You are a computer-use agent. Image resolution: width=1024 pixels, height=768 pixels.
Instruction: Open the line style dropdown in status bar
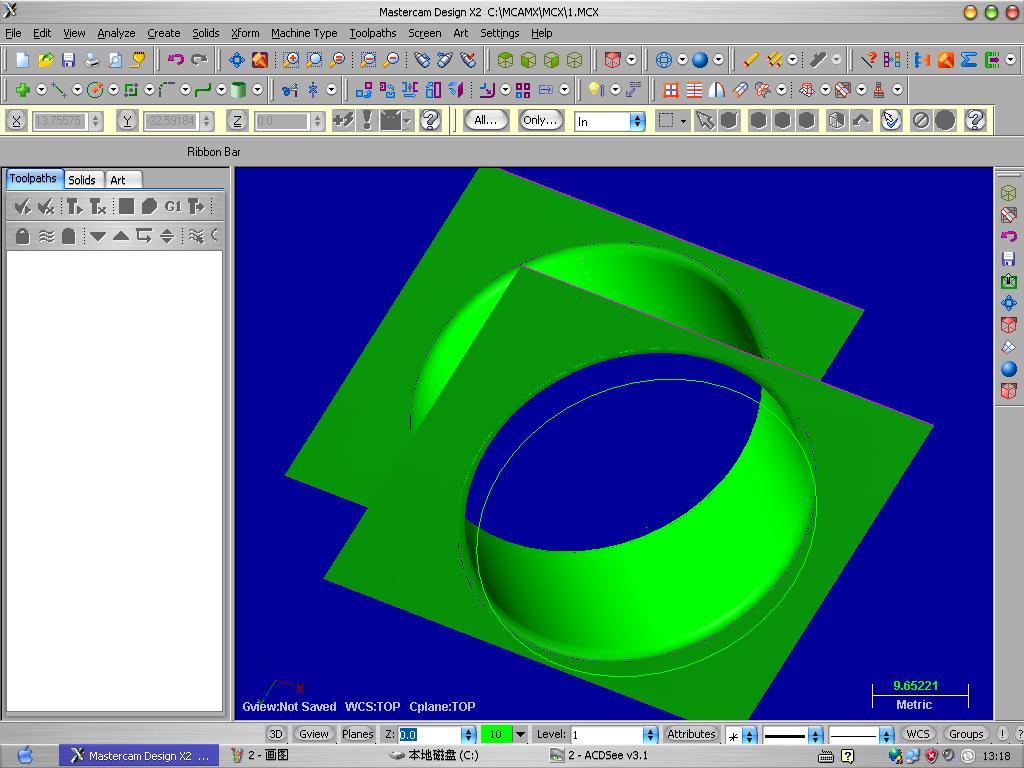click(816, 735)
